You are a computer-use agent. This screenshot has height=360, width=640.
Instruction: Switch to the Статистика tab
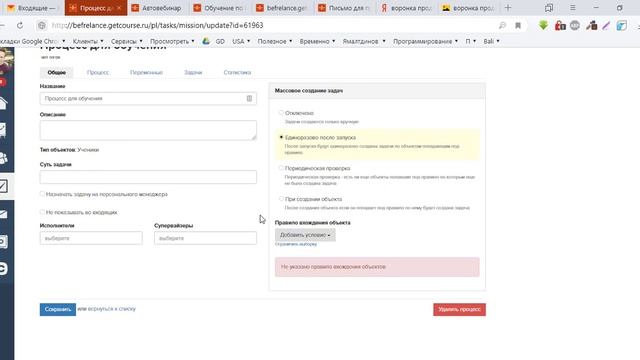pyautogui.click(x=237, y=72)
